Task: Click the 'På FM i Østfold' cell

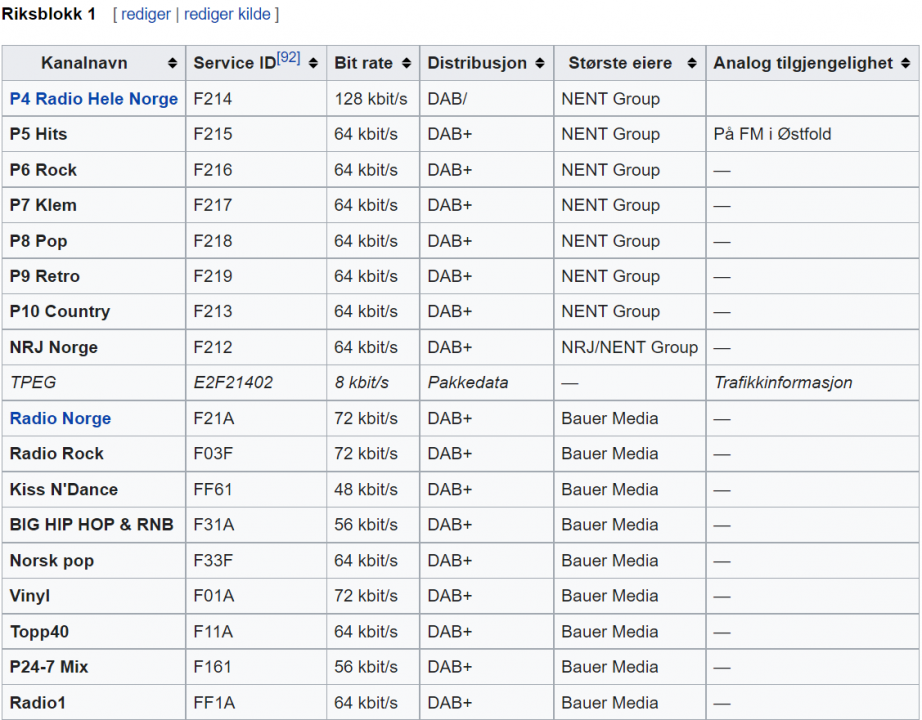Action: click(772, 134)
